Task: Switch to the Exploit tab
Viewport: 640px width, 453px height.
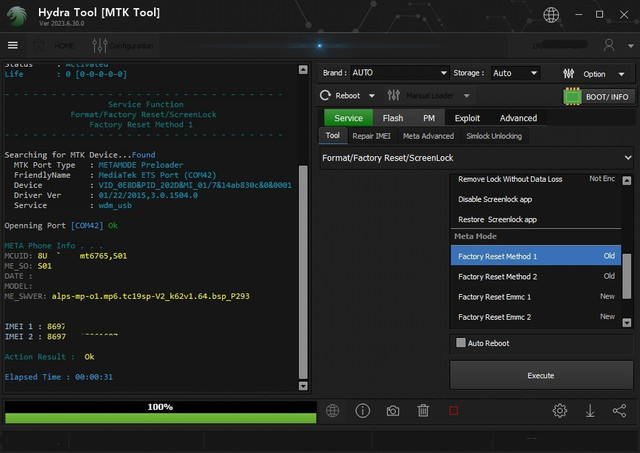Action: [467, 118]
